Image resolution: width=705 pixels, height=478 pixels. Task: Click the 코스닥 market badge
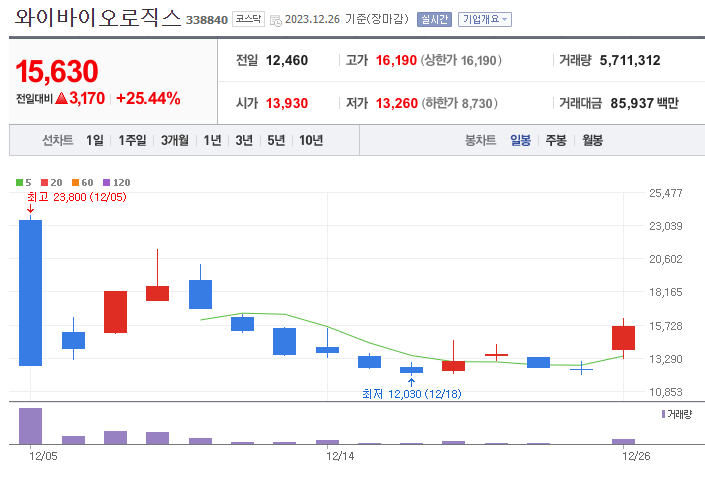pyautogui.click(x=248, y=19)
